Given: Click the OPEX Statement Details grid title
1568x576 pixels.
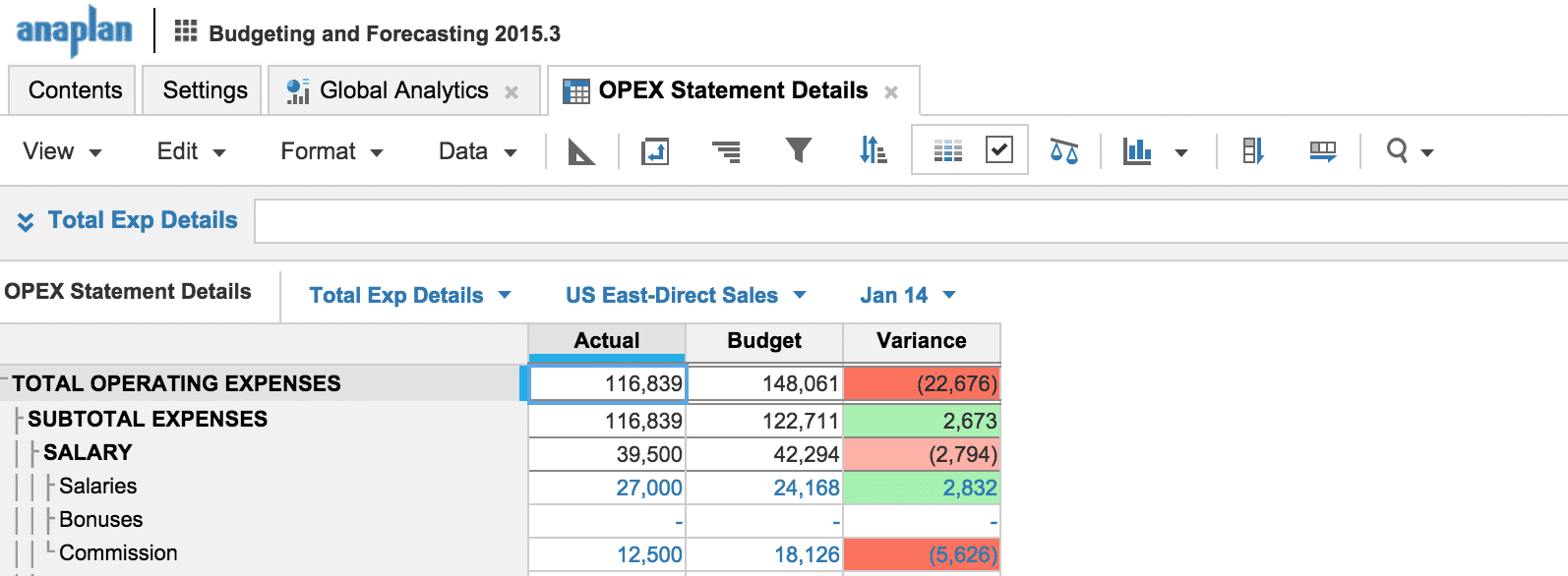Looking at the screenshot, I should (x=128, y=292).
